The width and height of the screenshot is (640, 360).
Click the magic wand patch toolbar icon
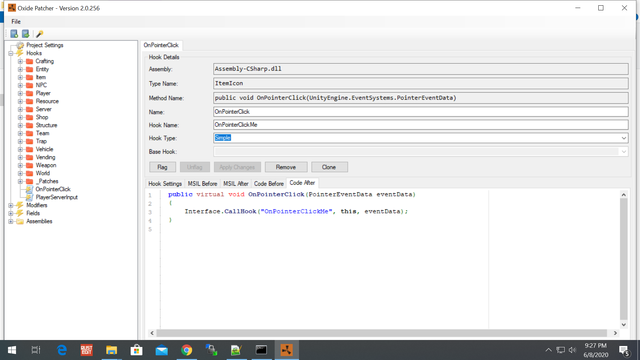click(x=40, y=33)
